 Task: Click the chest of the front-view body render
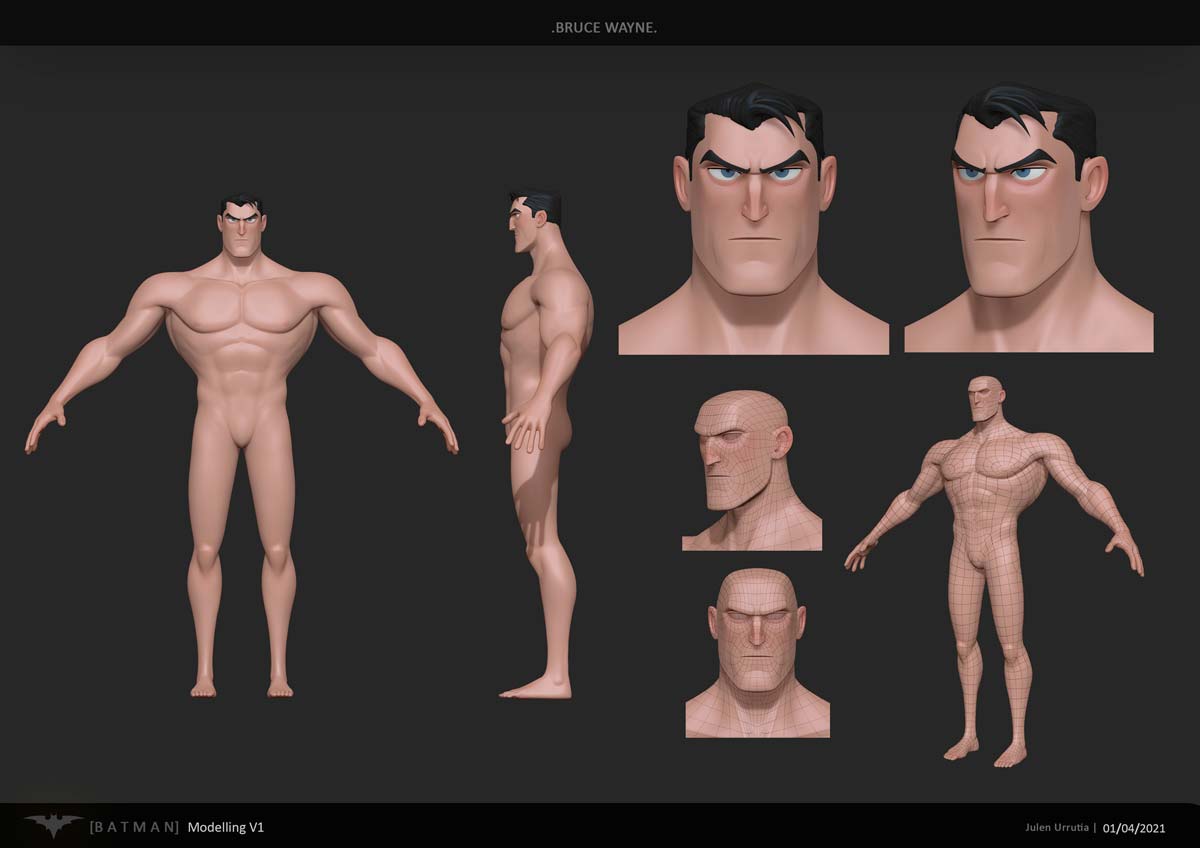[x=243, y=312]
